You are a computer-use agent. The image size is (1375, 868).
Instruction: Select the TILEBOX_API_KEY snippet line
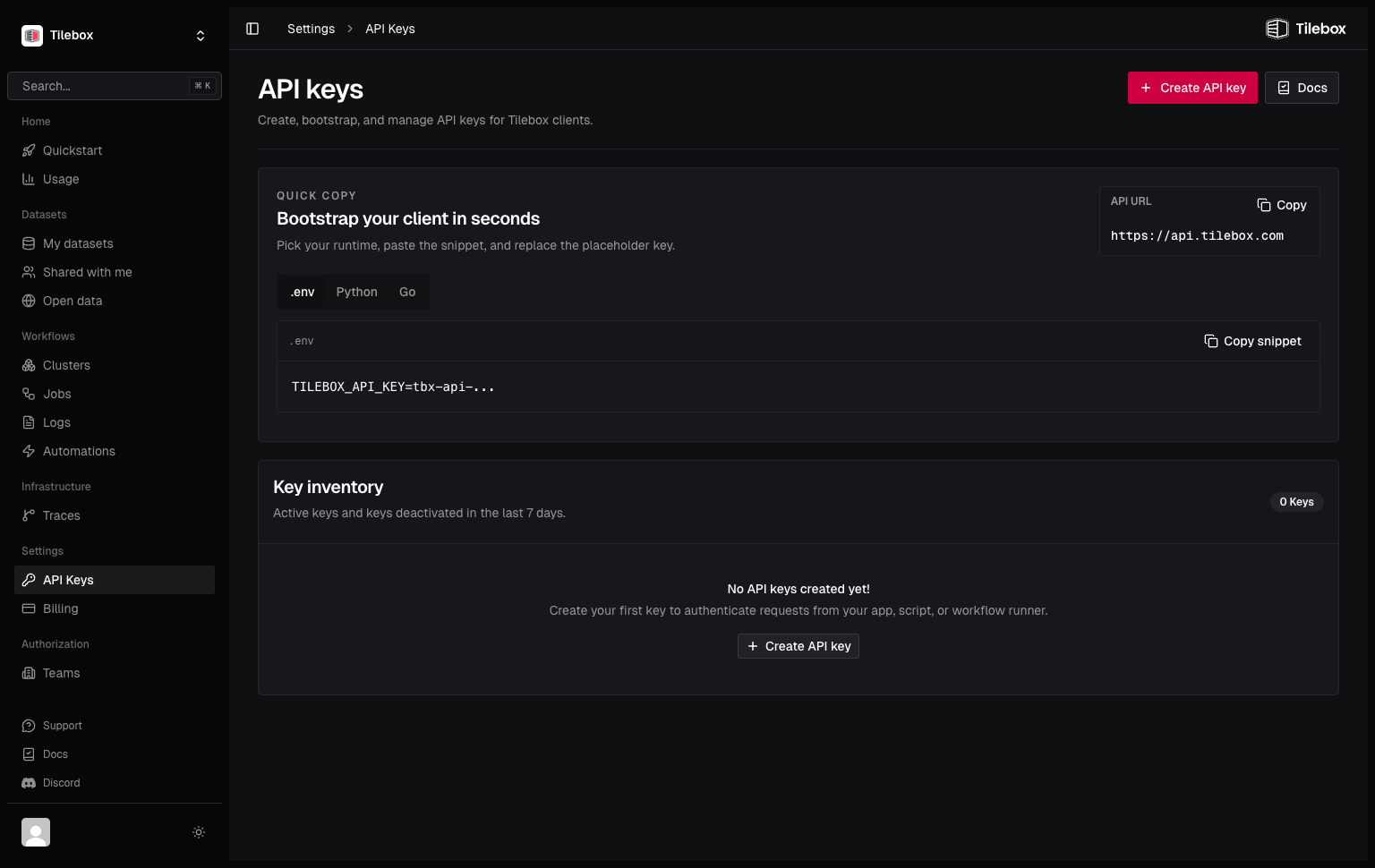click(393, 387)
